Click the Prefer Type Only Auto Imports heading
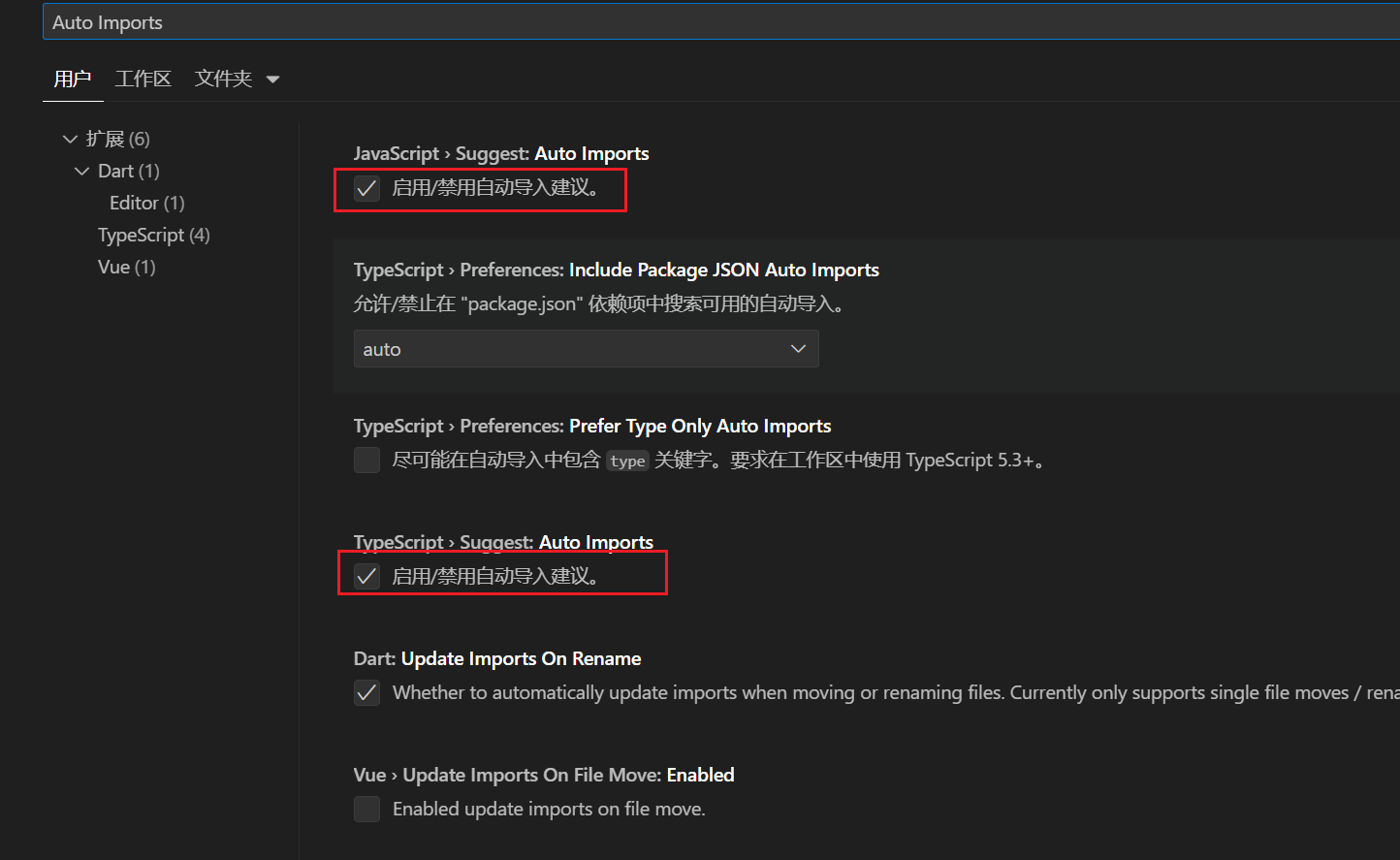This screenshot has width=1400, height=860. pyautogui.click(x=592, y=426)
